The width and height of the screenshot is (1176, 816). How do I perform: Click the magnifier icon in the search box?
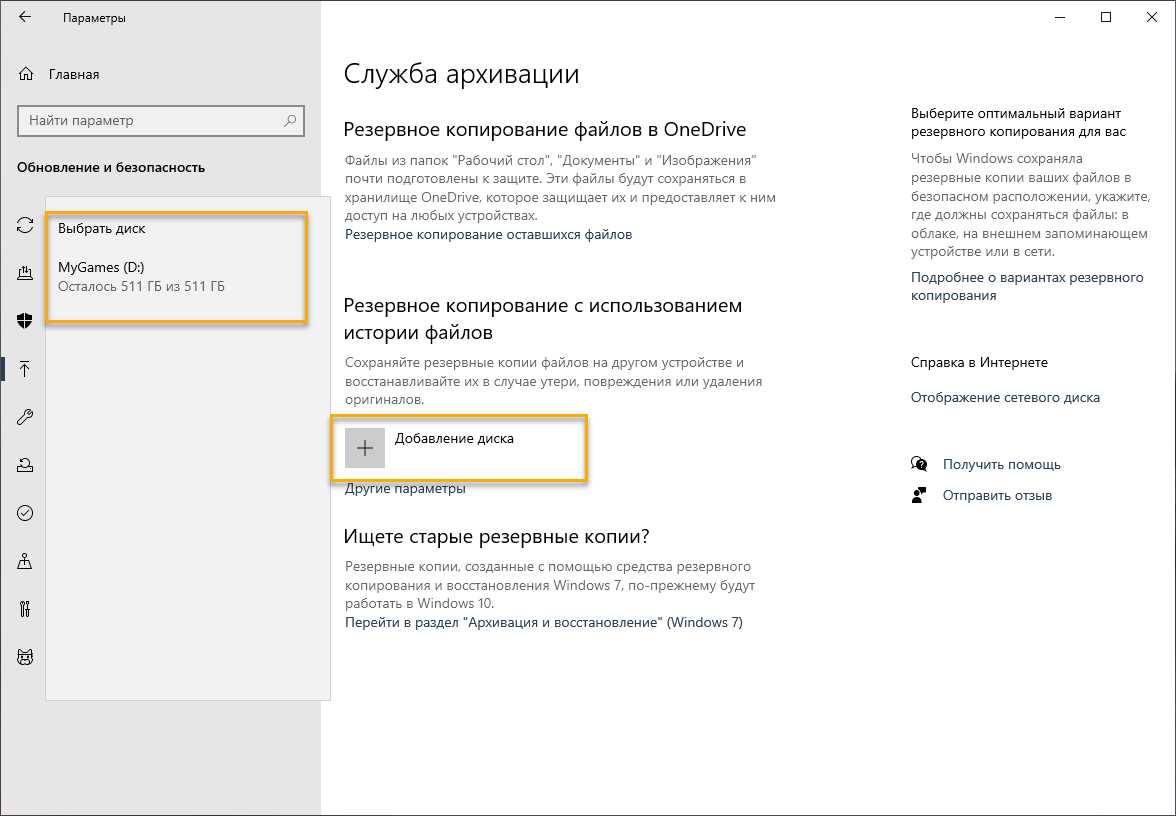(290, 121)
